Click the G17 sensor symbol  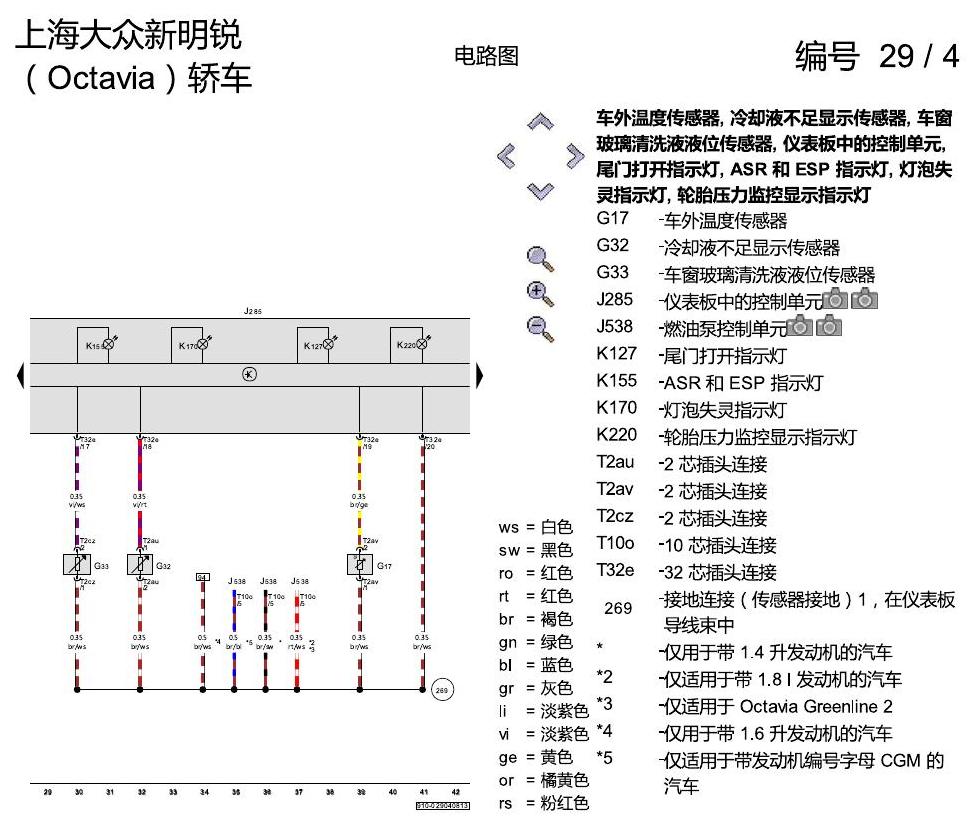point(359,564)
